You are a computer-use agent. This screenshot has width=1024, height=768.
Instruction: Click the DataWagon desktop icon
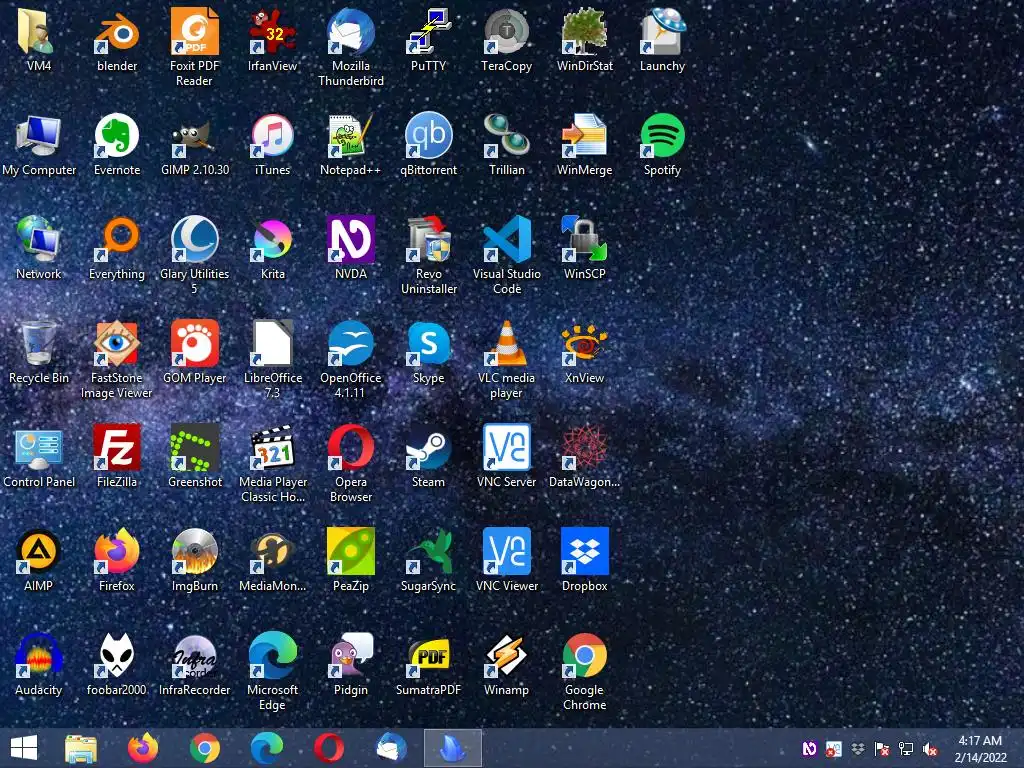584,447
